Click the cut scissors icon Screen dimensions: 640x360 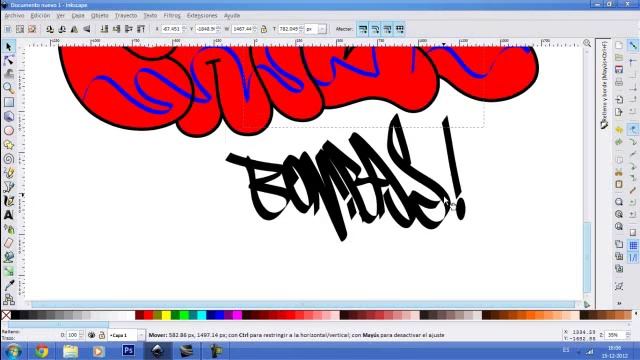coord(619,172)
